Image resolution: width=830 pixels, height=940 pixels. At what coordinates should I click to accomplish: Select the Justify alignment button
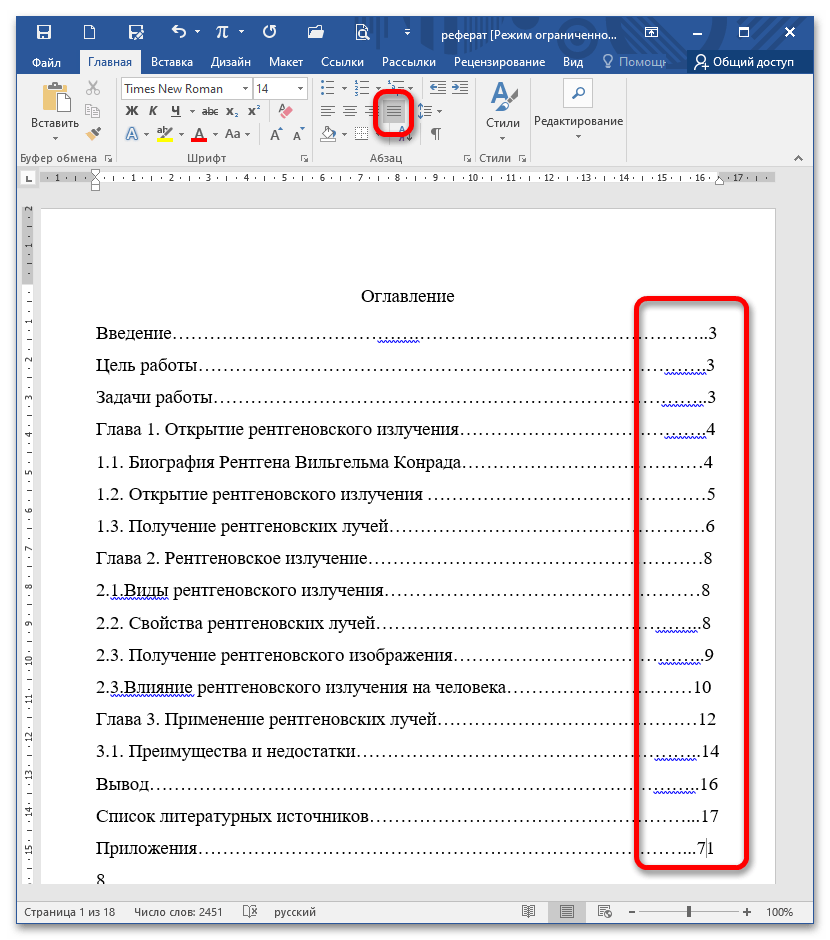pos(394,111)
